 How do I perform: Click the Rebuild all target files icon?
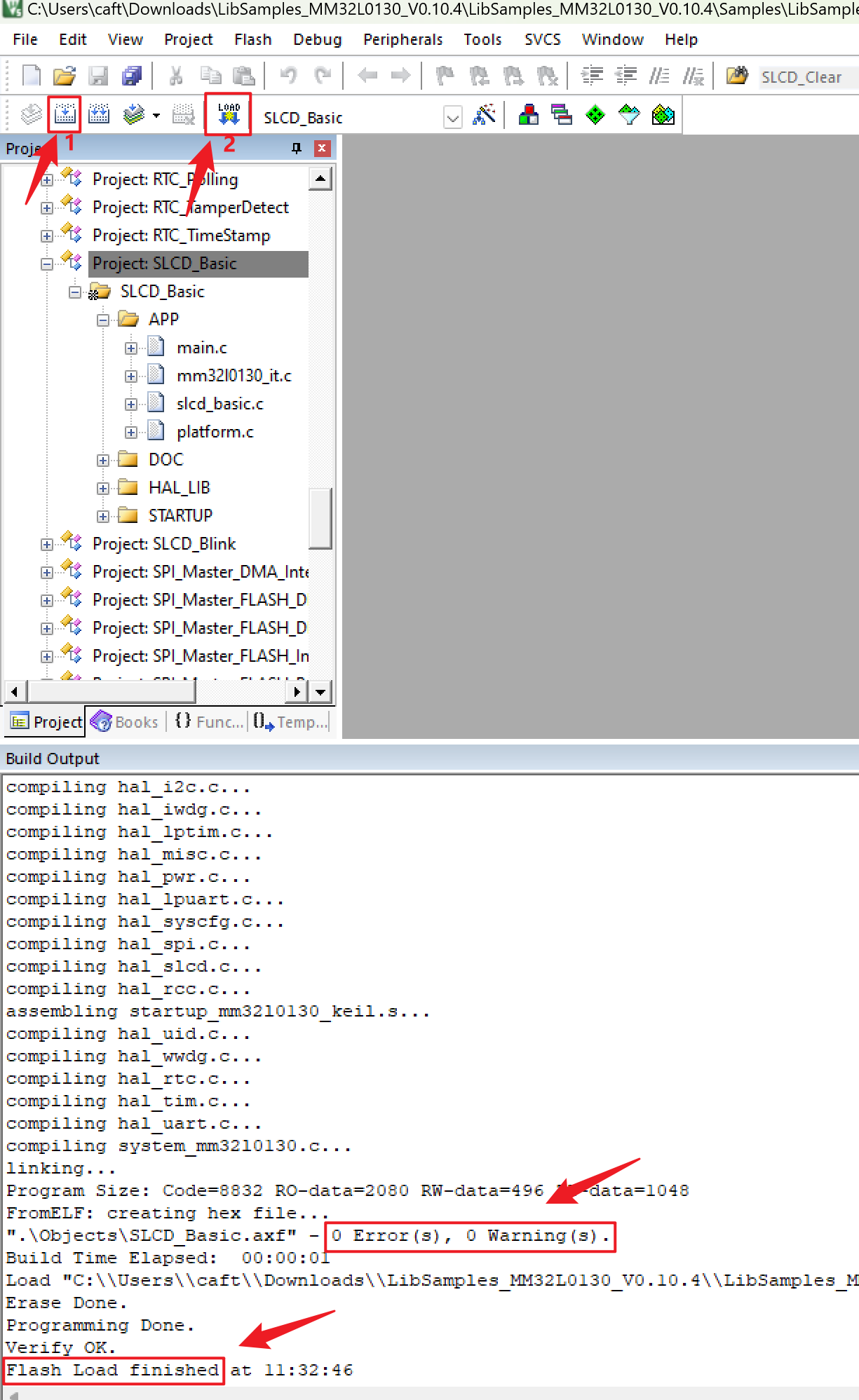pyautogui.click(x=99, y=115)
